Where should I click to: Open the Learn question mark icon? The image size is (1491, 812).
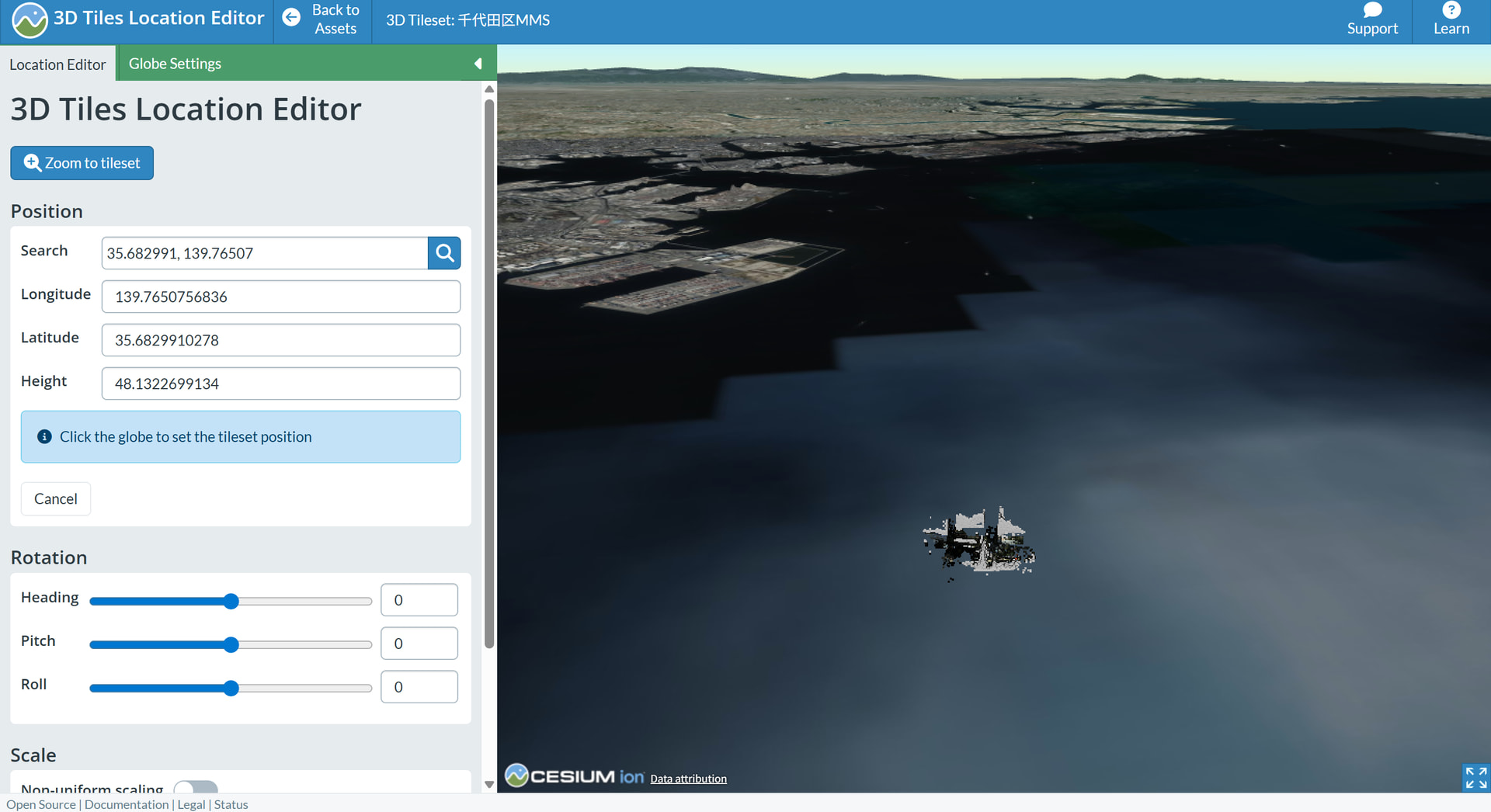coord(1451,10)
